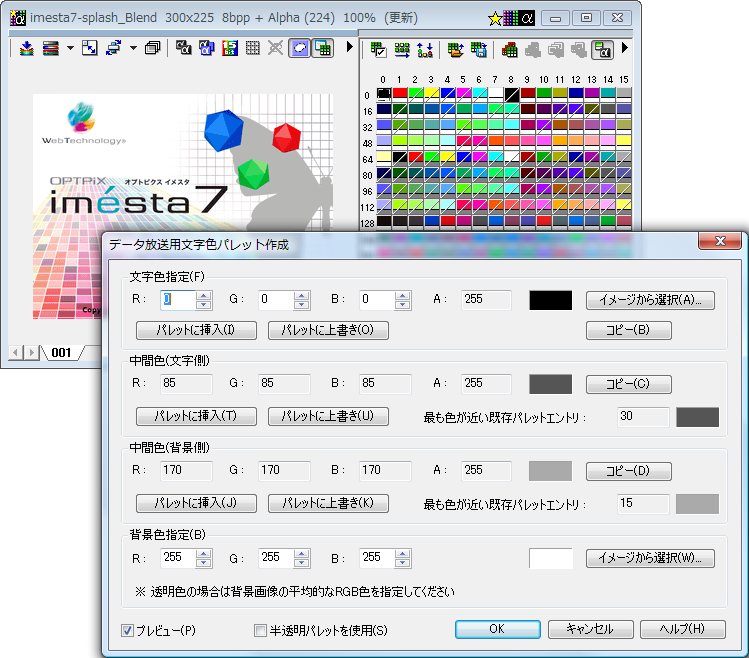The image size is (749, 658).
Task: Click the tab scroll right arrow
Action: [31, 353]
